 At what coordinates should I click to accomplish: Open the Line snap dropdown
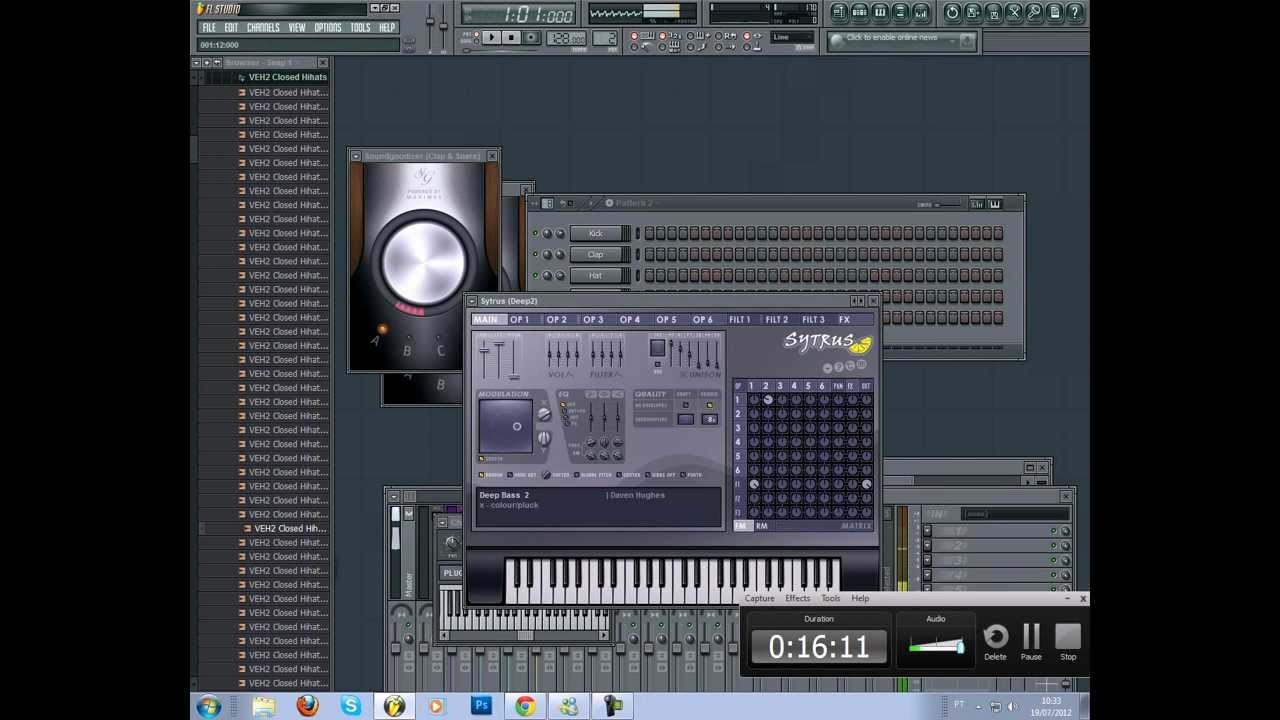pyautogui.click(x=793, y=38)
